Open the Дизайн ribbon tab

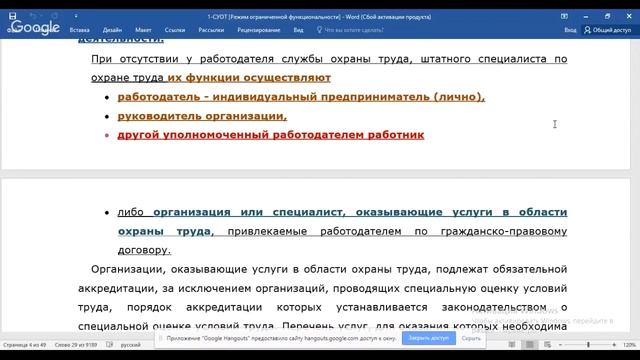click(x=112, y=30)
